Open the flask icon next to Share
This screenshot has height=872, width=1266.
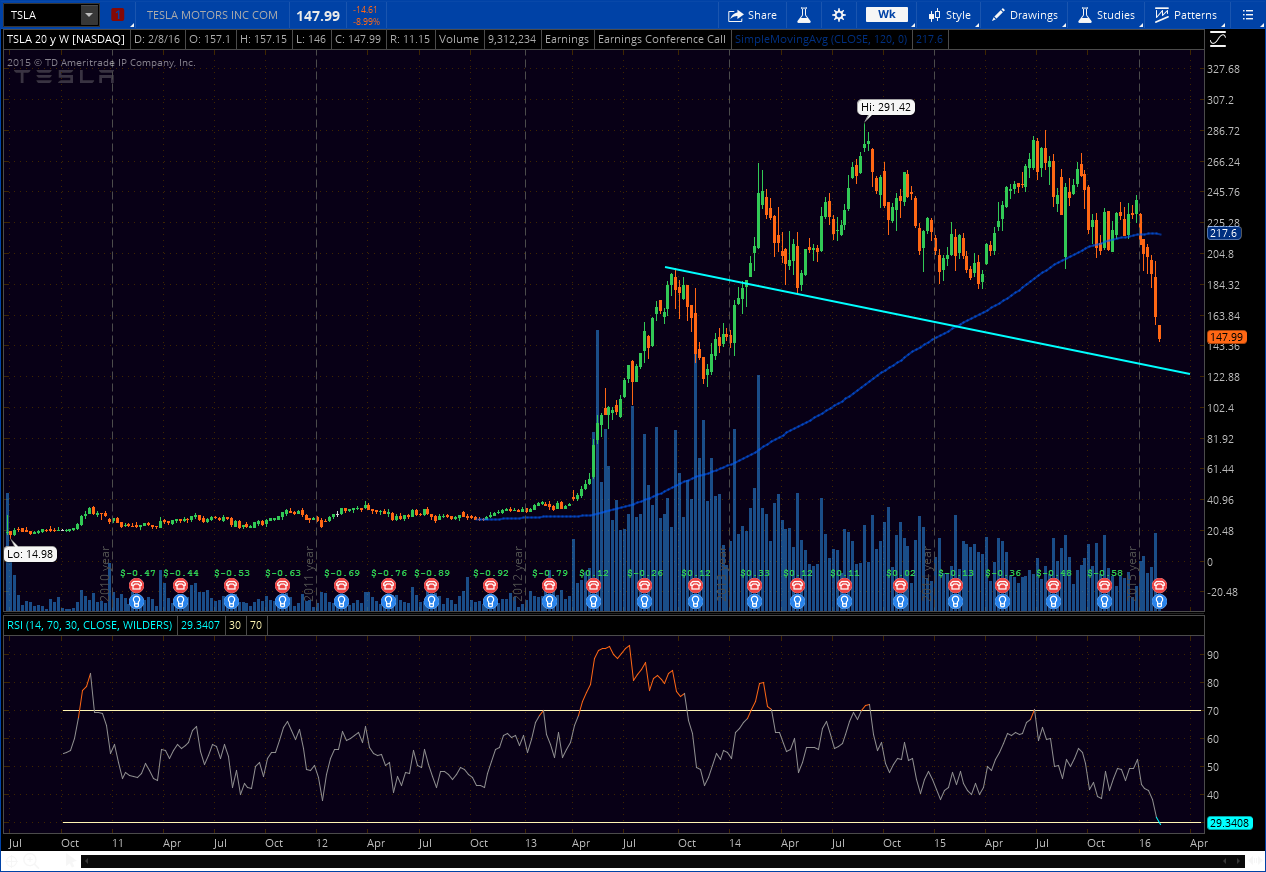click(x=802, y=15)
